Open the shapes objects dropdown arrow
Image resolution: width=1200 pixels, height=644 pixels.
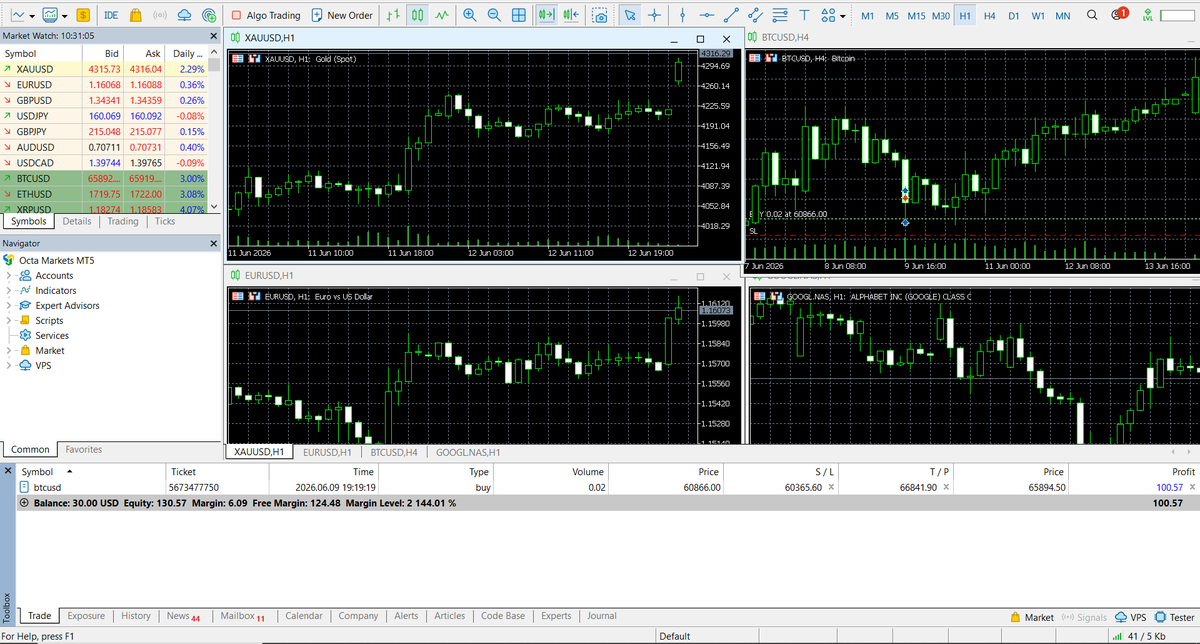(x=842, y=16)
